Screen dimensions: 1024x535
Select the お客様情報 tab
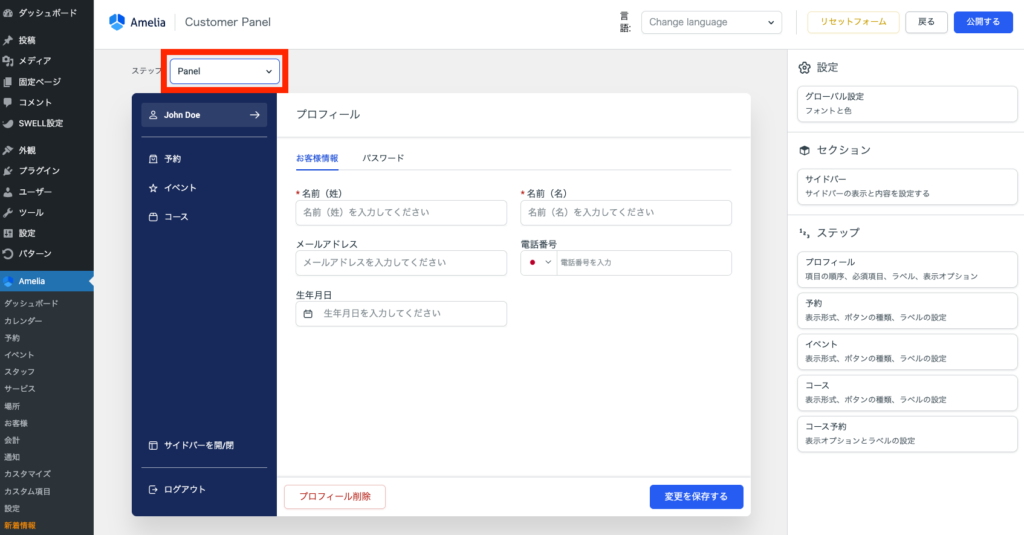317,158
